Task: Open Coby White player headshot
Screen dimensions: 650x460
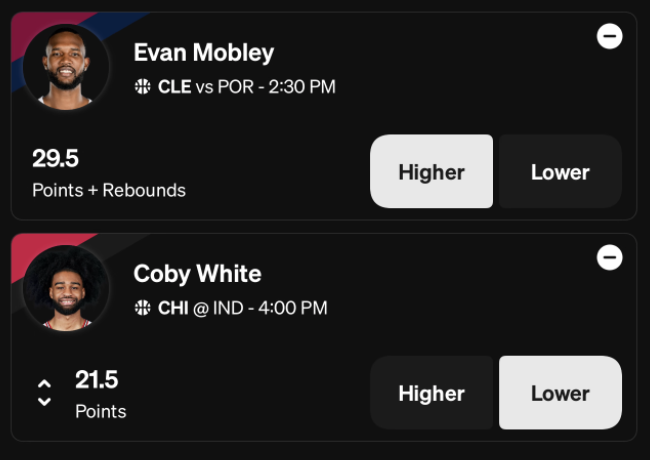Action: [x=66, y=288]
